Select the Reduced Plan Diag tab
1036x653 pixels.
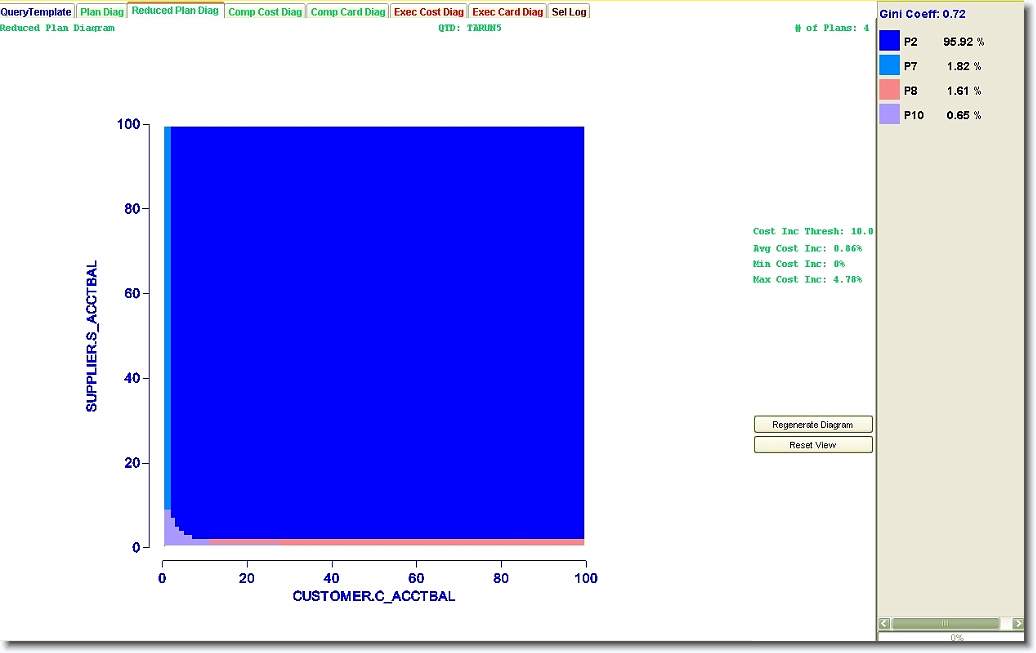pos(175,11)
